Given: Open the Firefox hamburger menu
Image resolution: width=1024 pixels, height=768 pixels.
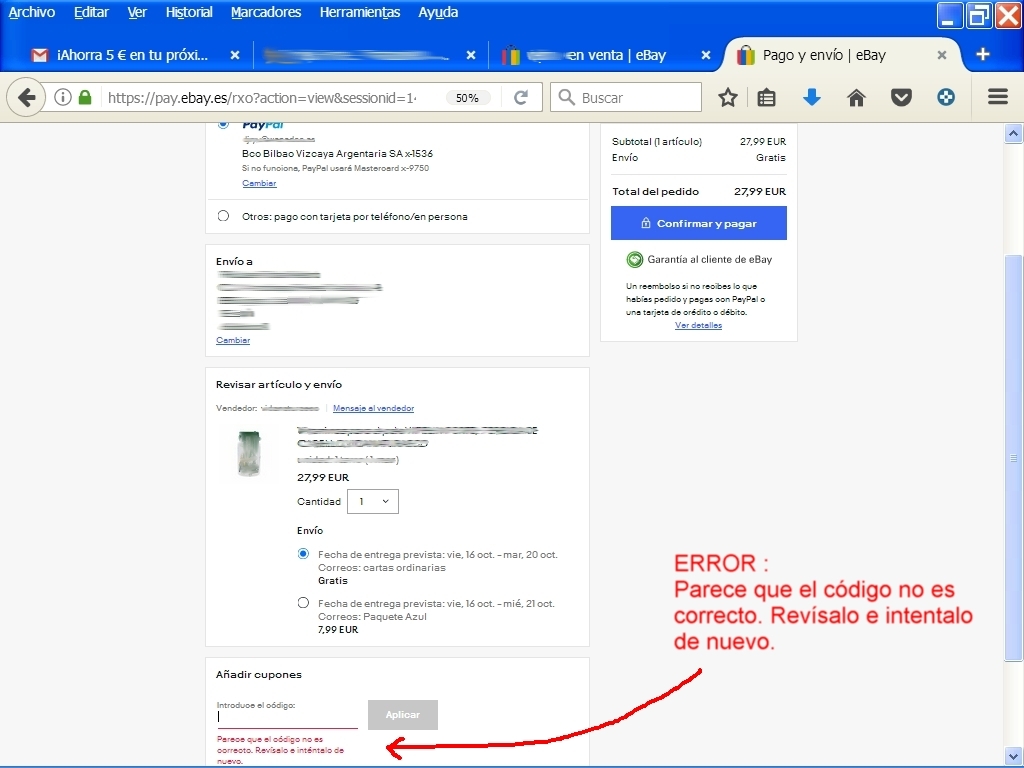Looking at the screenshot, I should point(998,98).
